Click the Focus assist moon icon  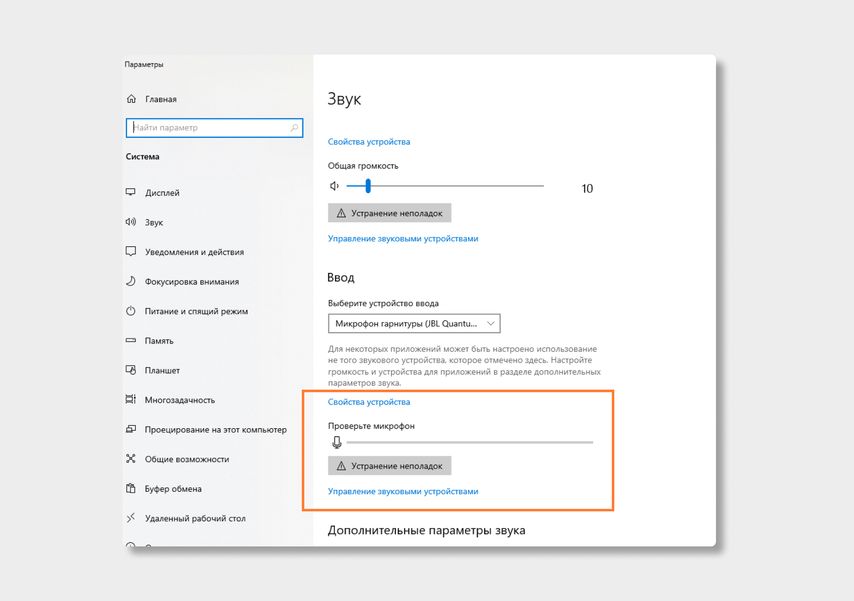[131, 281]
